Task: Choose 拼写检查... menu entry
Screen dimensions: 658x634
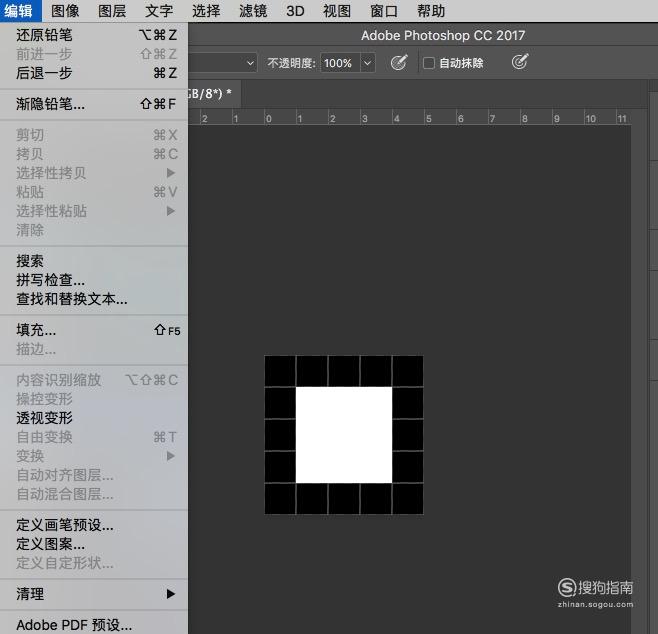Action: pos(94,280)
